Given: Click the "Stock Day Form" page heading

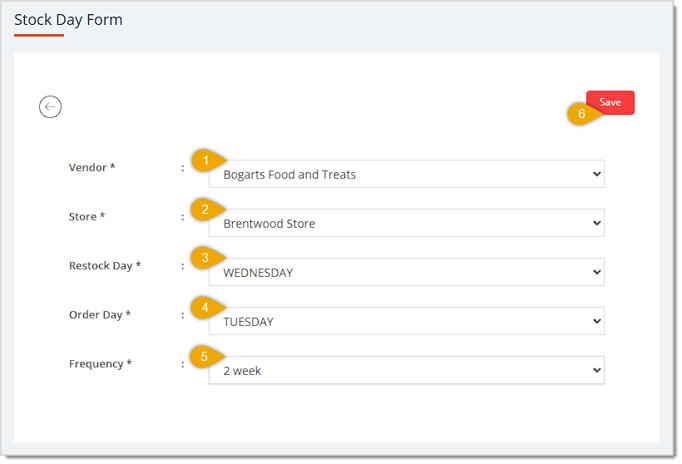Looking at the screenshot, I should pos(68,20).
